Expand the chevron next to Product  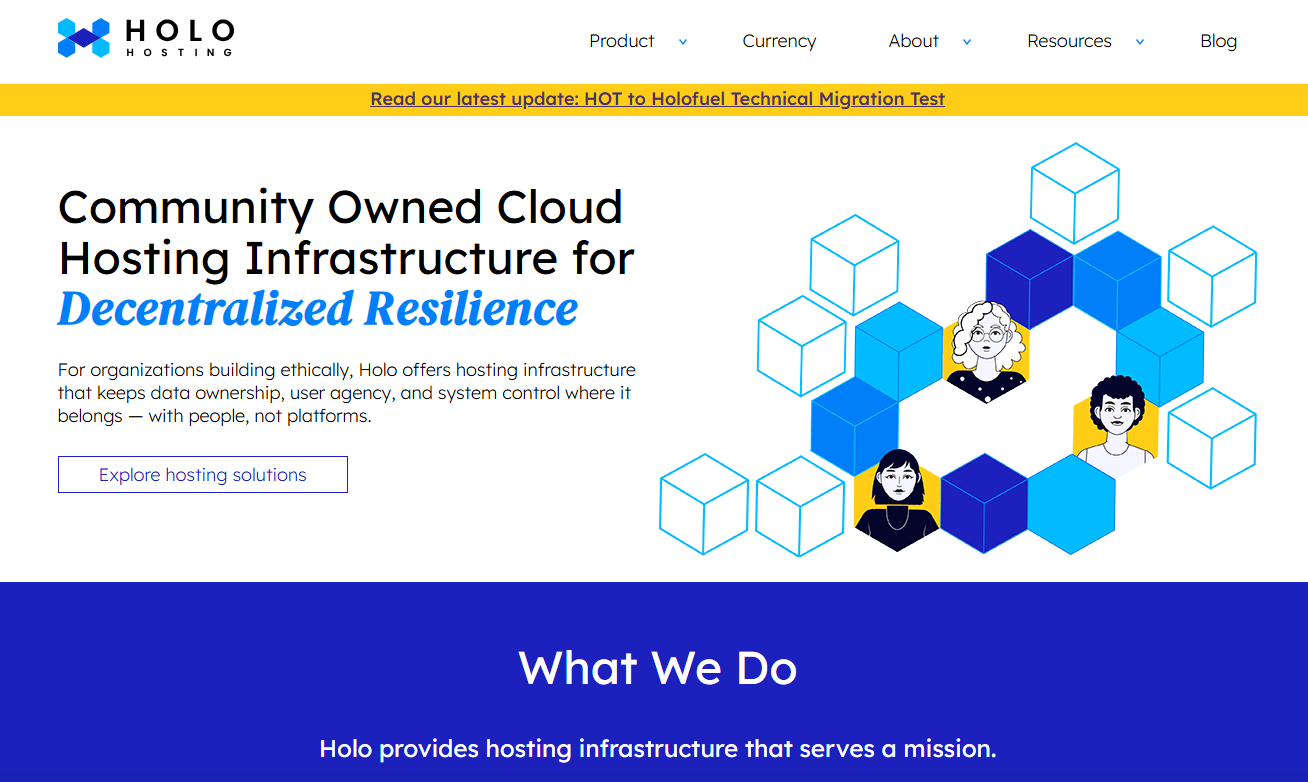point(683,42)
